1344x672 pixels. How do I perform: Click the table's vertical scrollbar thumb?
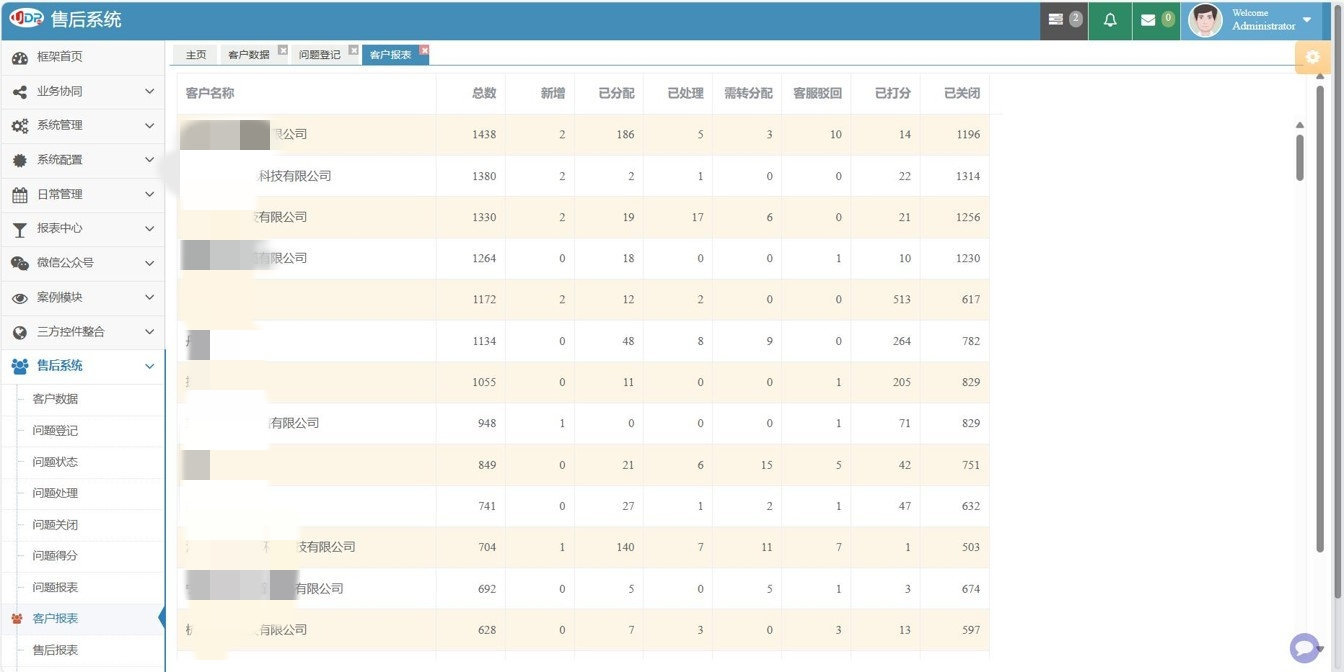pyautogui.click(x=1300, y=157)
